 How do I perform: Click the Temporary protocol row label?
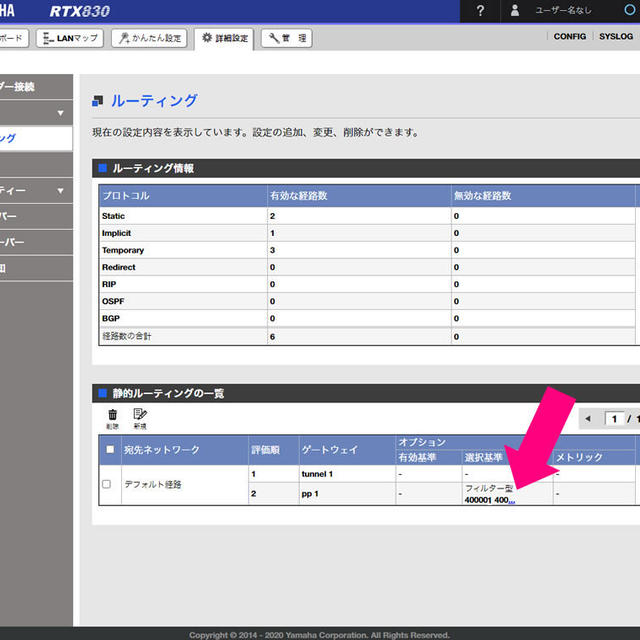tap(123, 250)
